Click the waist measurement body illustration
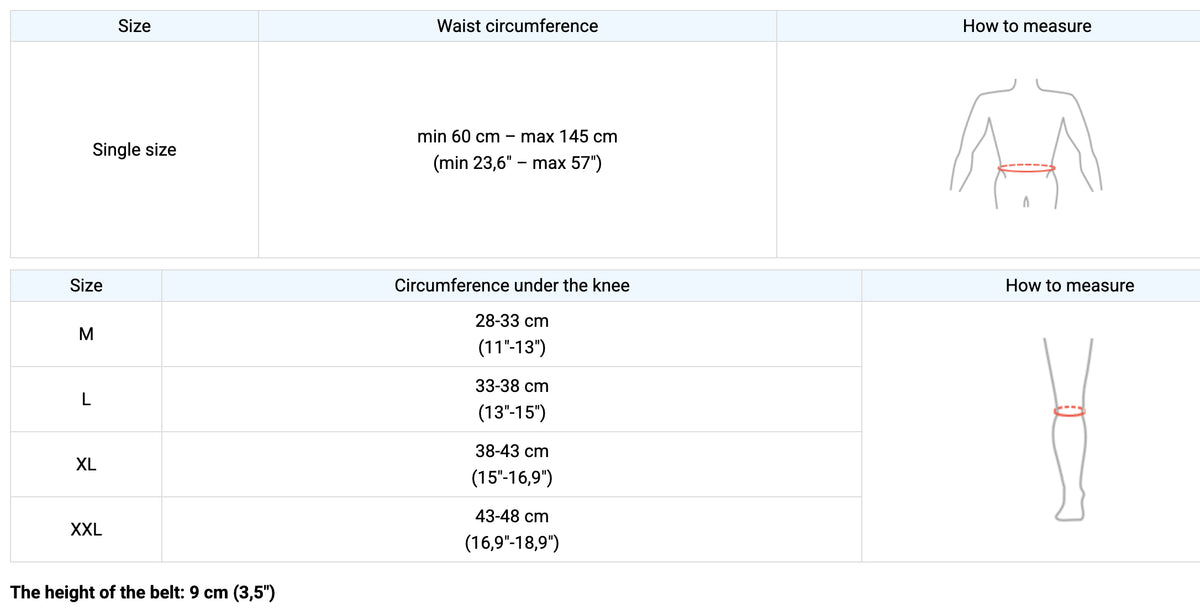Screen dimensions: 1200x615 1027,143
